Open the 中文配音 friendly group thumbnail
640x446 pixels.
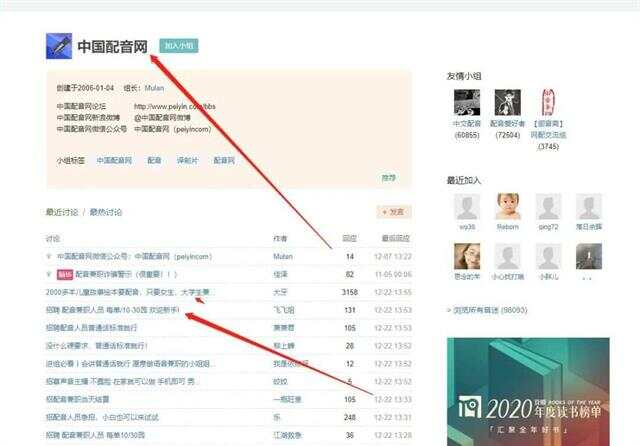pos(467,102)
